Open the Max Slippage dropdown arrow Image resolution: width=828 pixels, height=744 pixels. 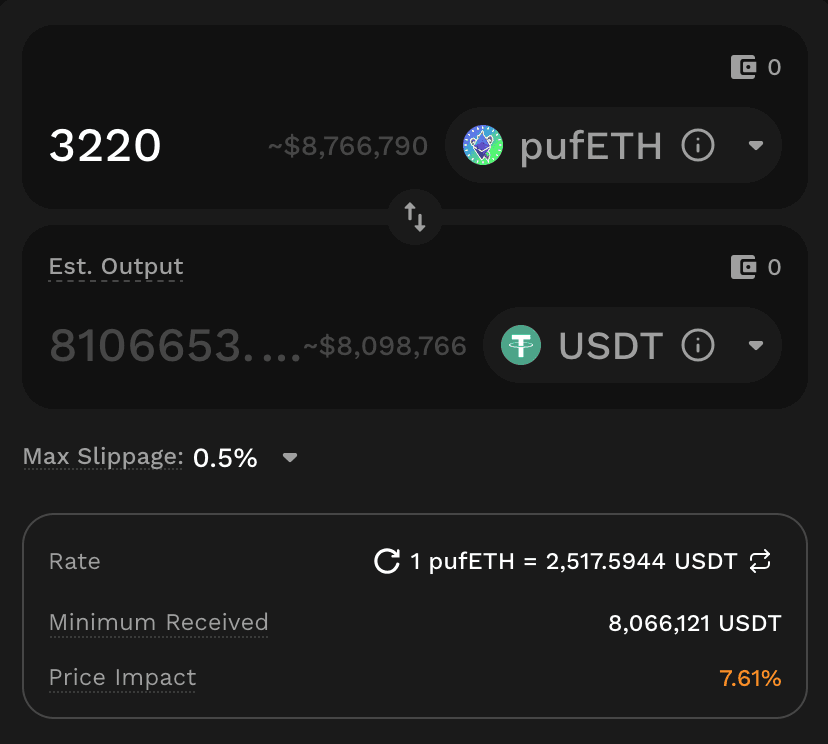[x=290, y=458]
